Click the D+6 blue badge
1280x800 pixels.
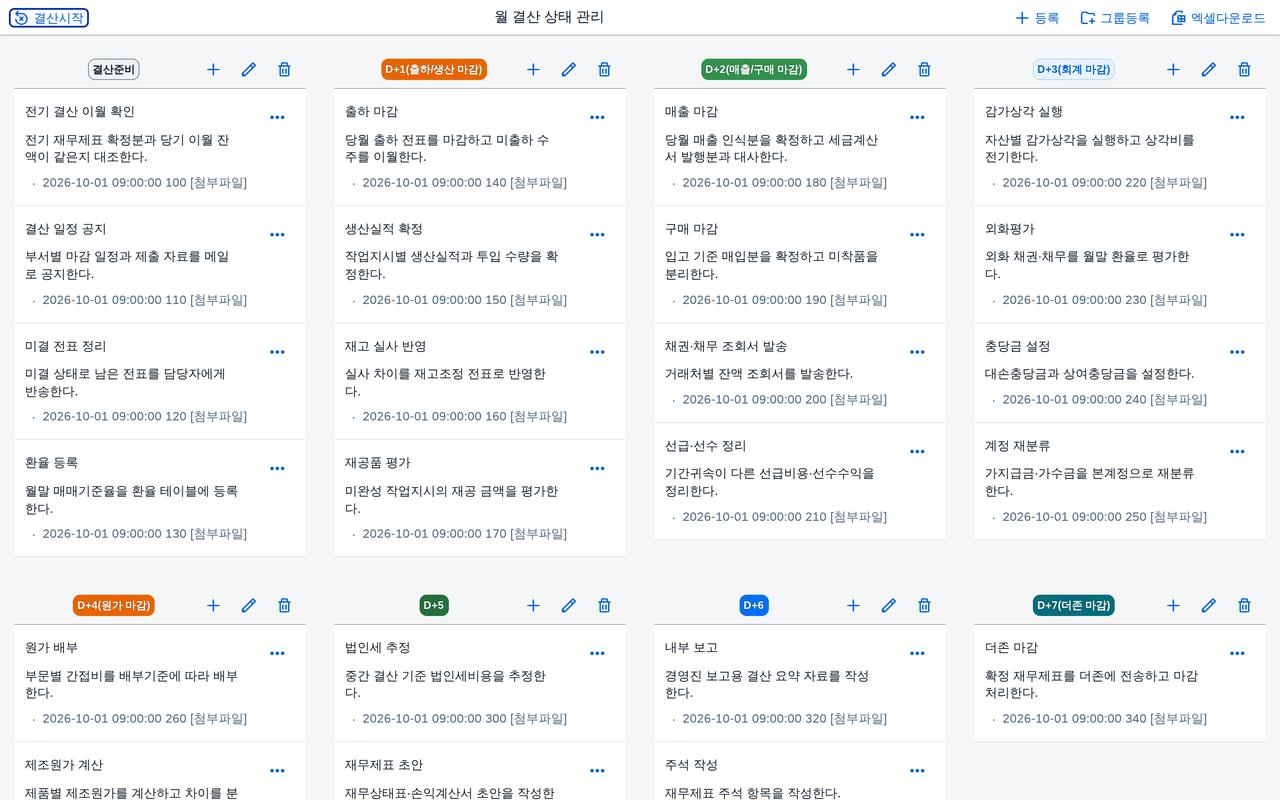click(x=754, y=605)
